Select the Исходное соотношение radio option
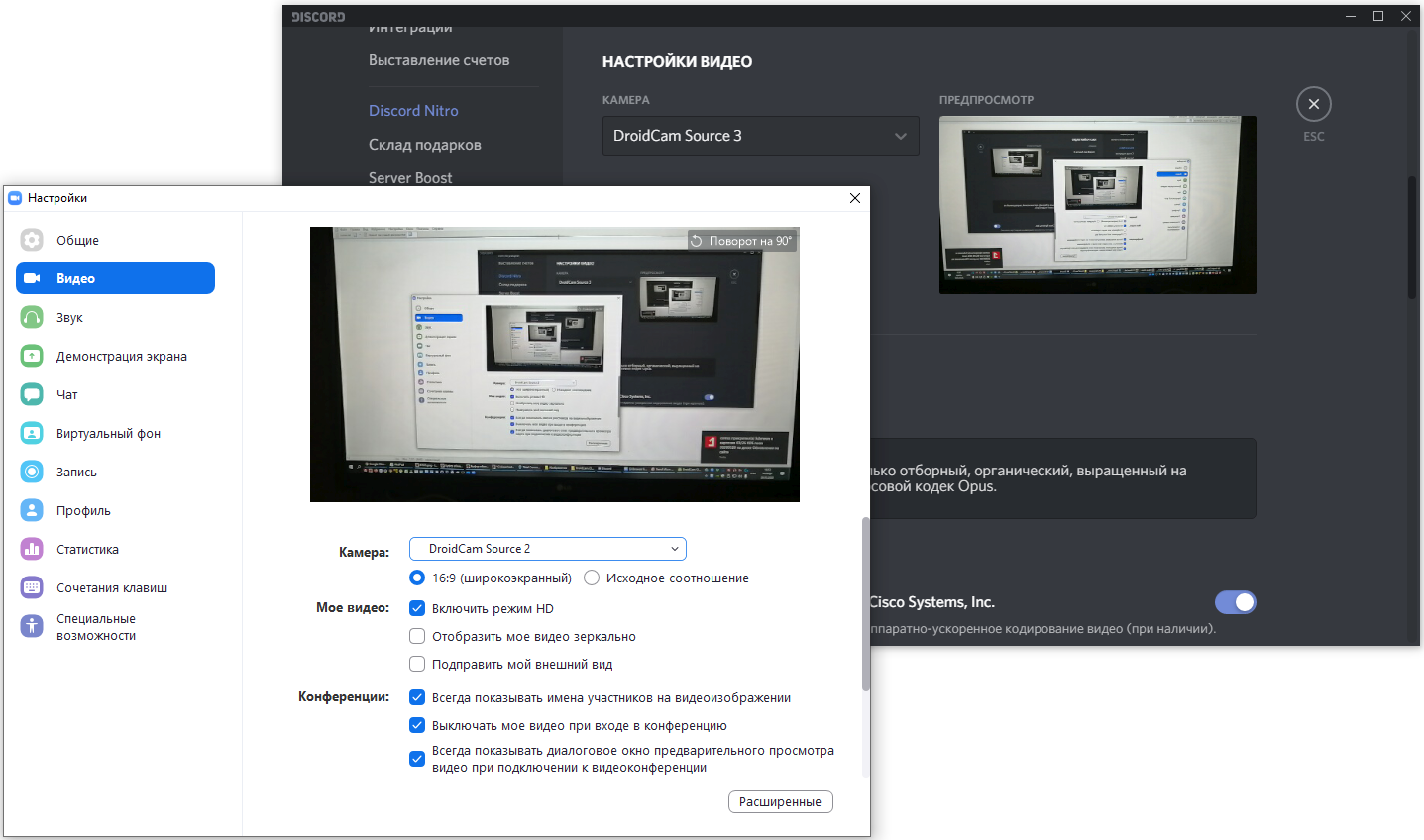Screen dimensions: 1424x840 point(592,577)
